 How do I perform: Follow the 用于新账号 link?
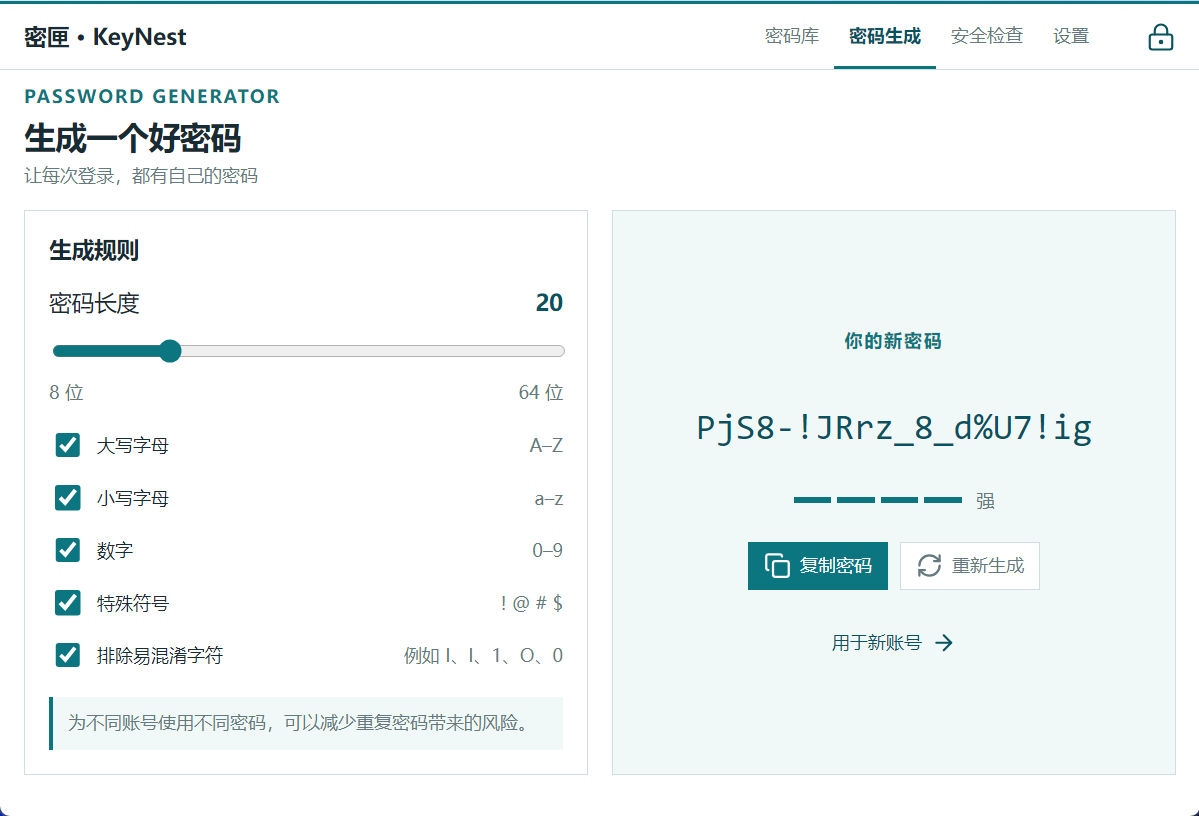892,642
